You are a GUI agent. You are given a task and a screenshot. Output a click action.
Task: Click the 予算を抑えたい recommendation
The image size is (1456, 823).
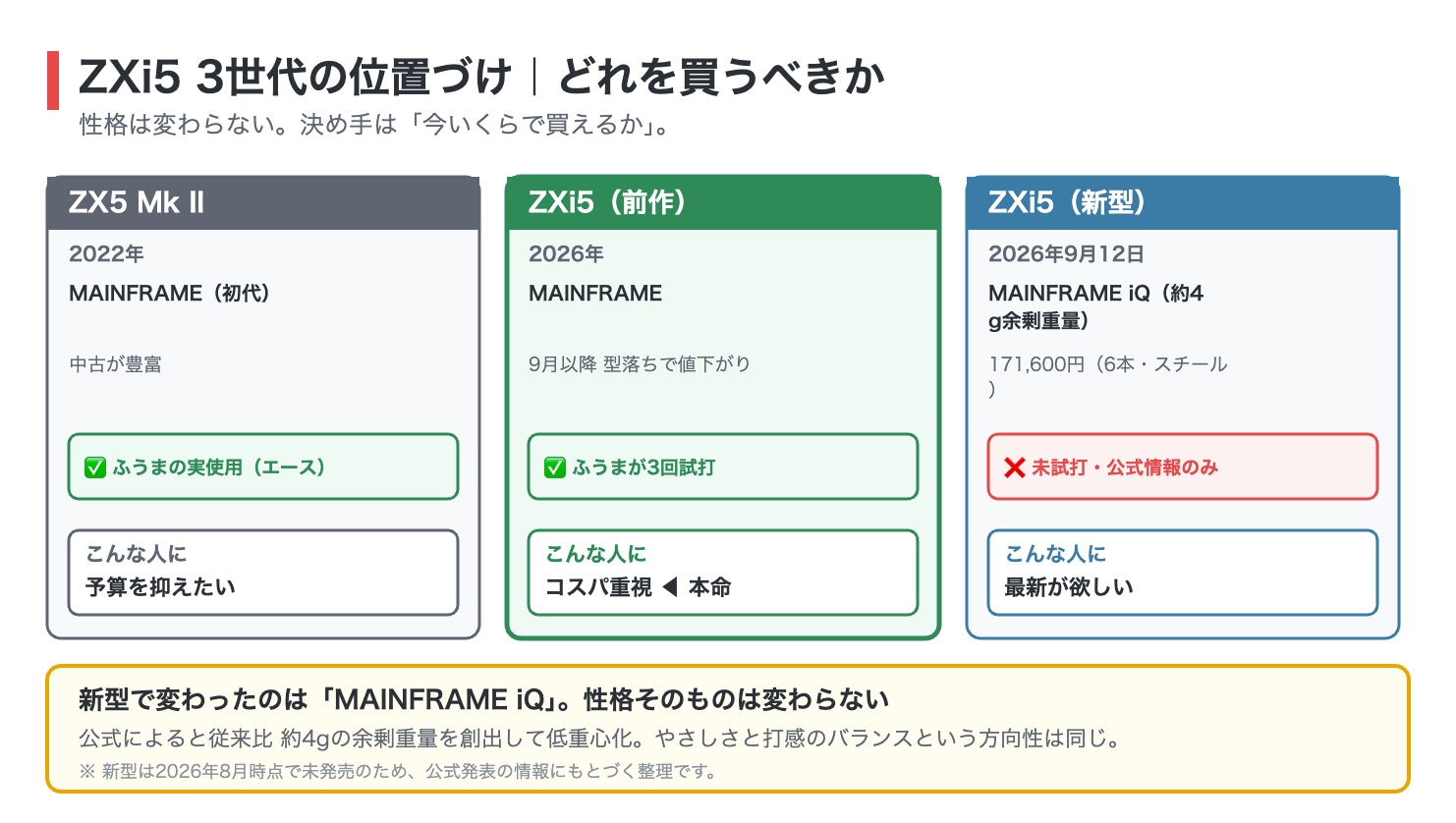(160, 587)
